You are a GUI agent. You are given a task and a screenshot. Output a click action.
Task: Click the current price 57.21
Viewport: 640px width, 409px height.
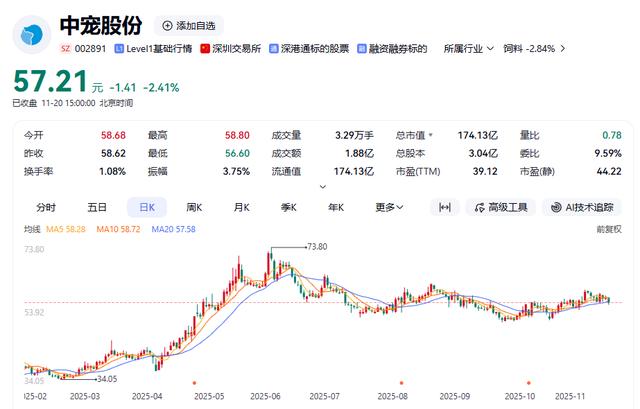(50, 81)
